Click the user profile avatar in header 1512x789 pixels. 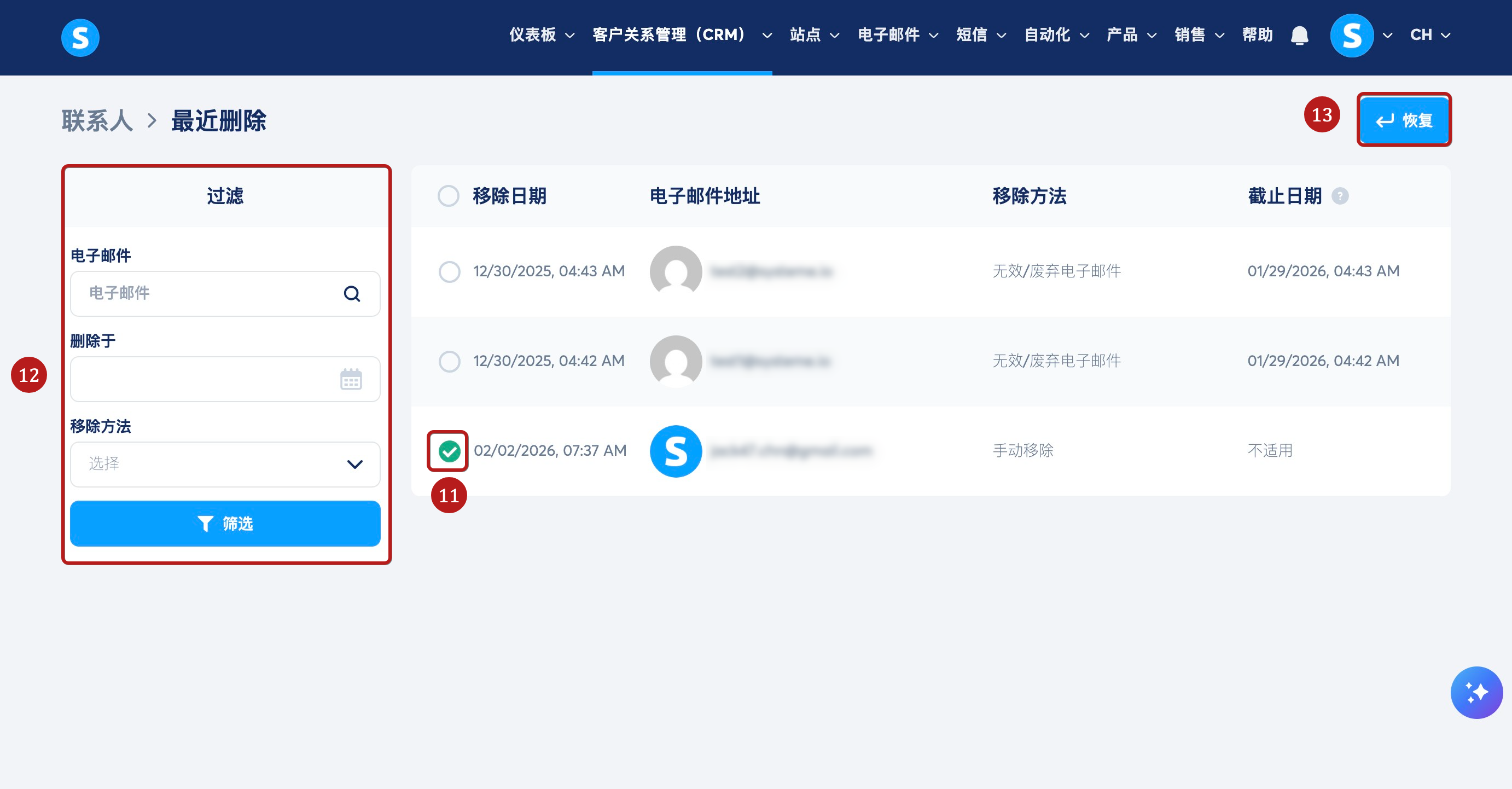point(1351,36)
